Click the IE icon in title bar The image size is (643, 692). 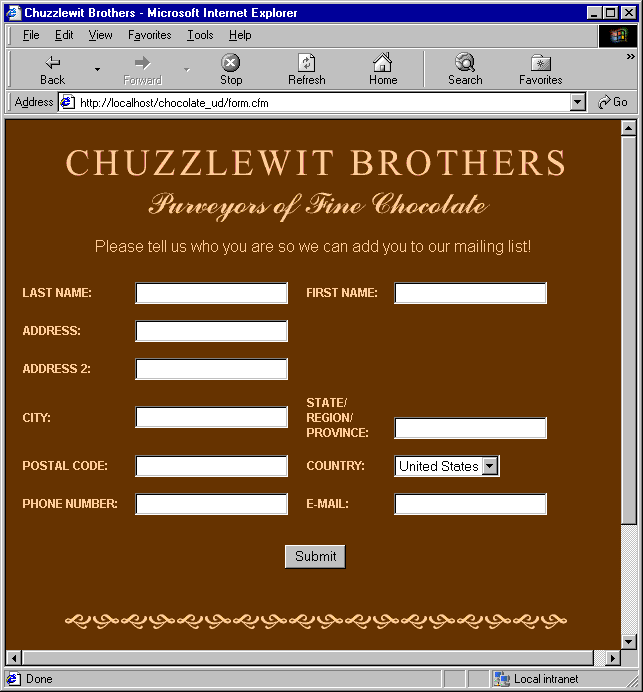click(13, 12)
